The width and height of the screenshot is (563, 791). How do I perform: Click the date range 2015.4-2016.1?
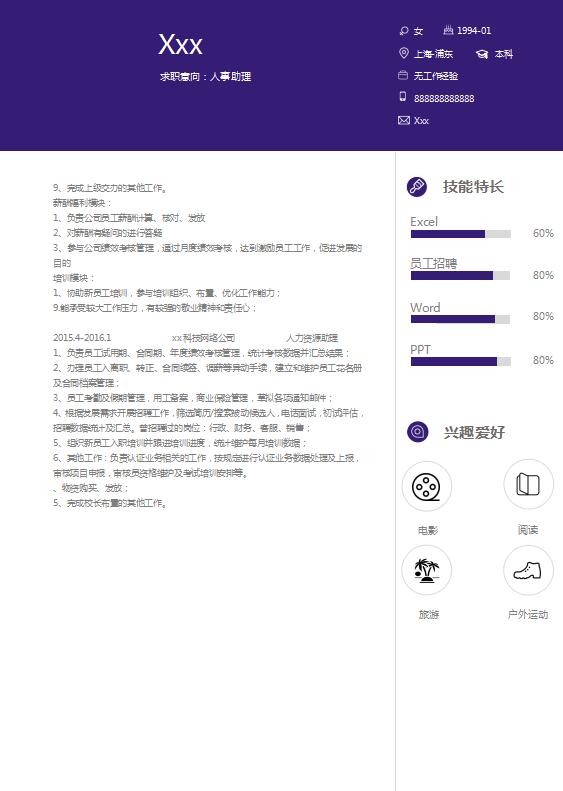coord(82,337)
